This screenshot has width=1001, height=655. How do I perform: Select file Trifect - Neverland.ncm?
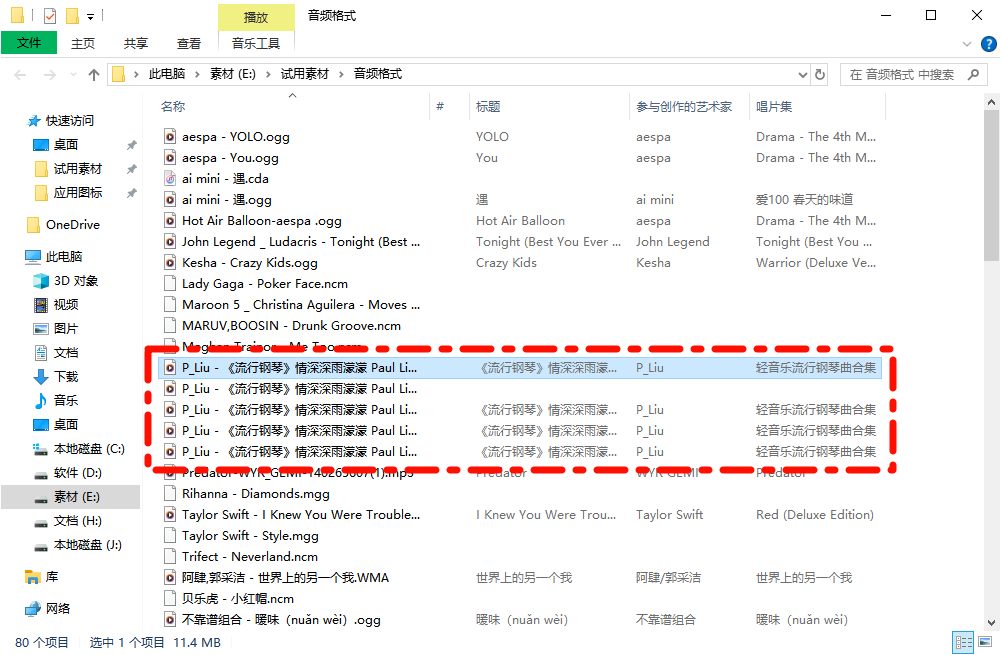[x=250, y=557]
